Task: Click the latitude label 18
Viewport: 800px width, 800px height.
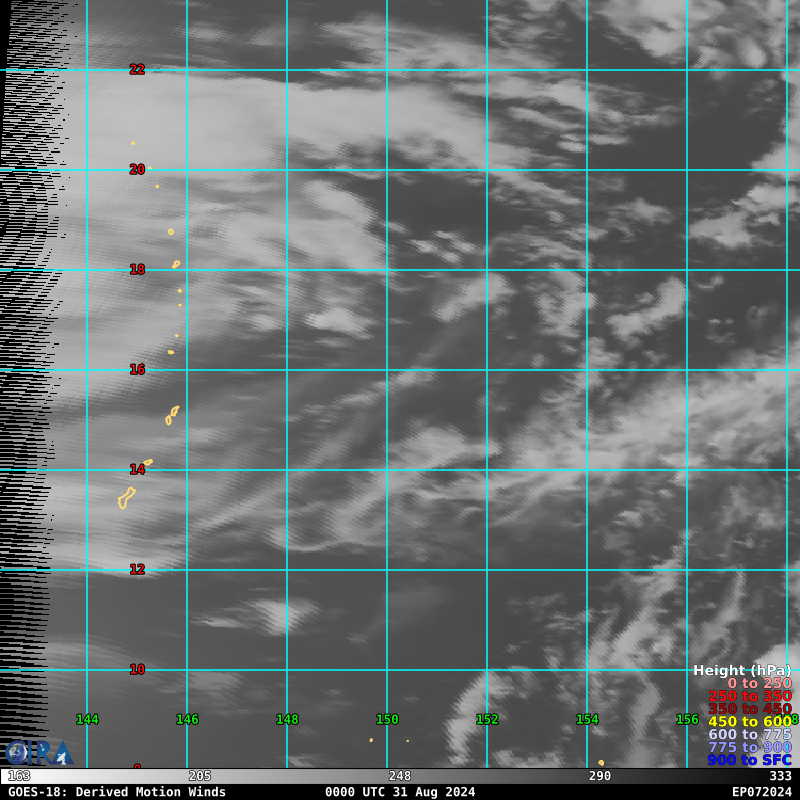Action: 137,269
